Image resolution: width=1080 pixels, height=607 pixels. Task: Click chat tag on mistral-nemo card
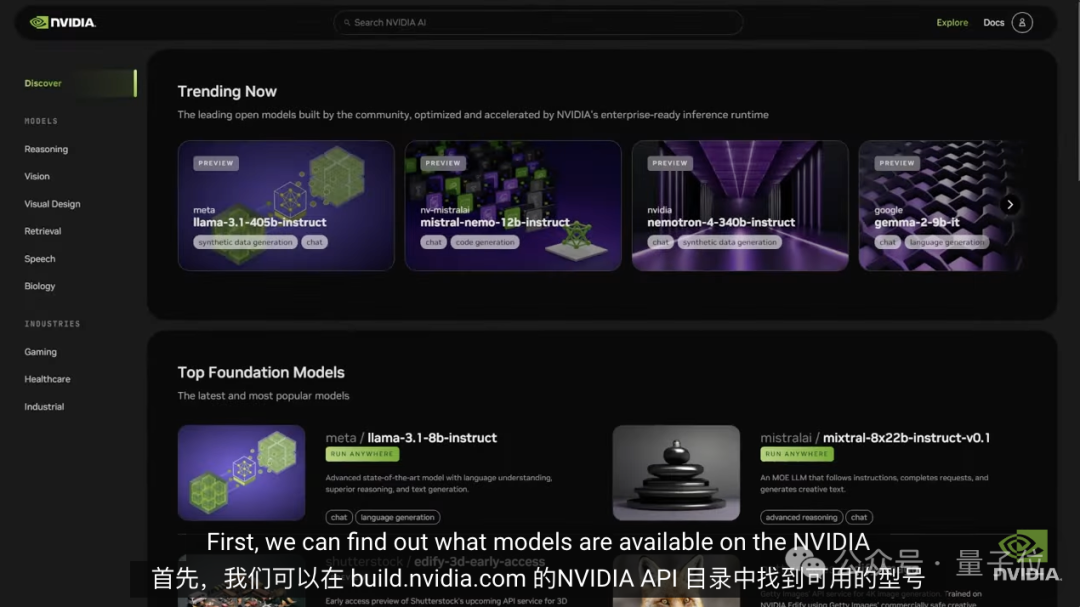click(x=433, y=242)
